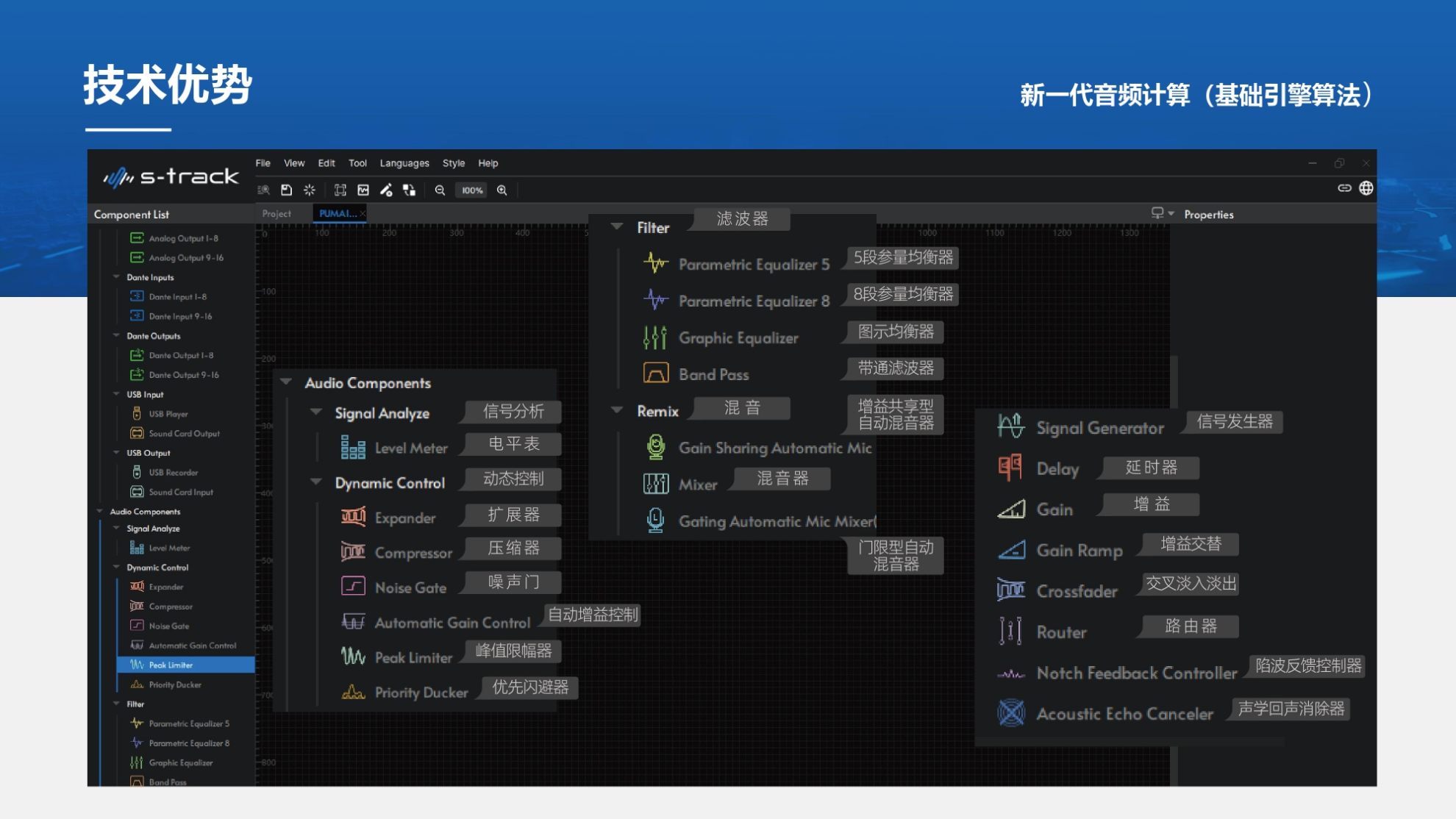Select USB Recorder in the component list
1456x819 pixels.
click(171, 472)
